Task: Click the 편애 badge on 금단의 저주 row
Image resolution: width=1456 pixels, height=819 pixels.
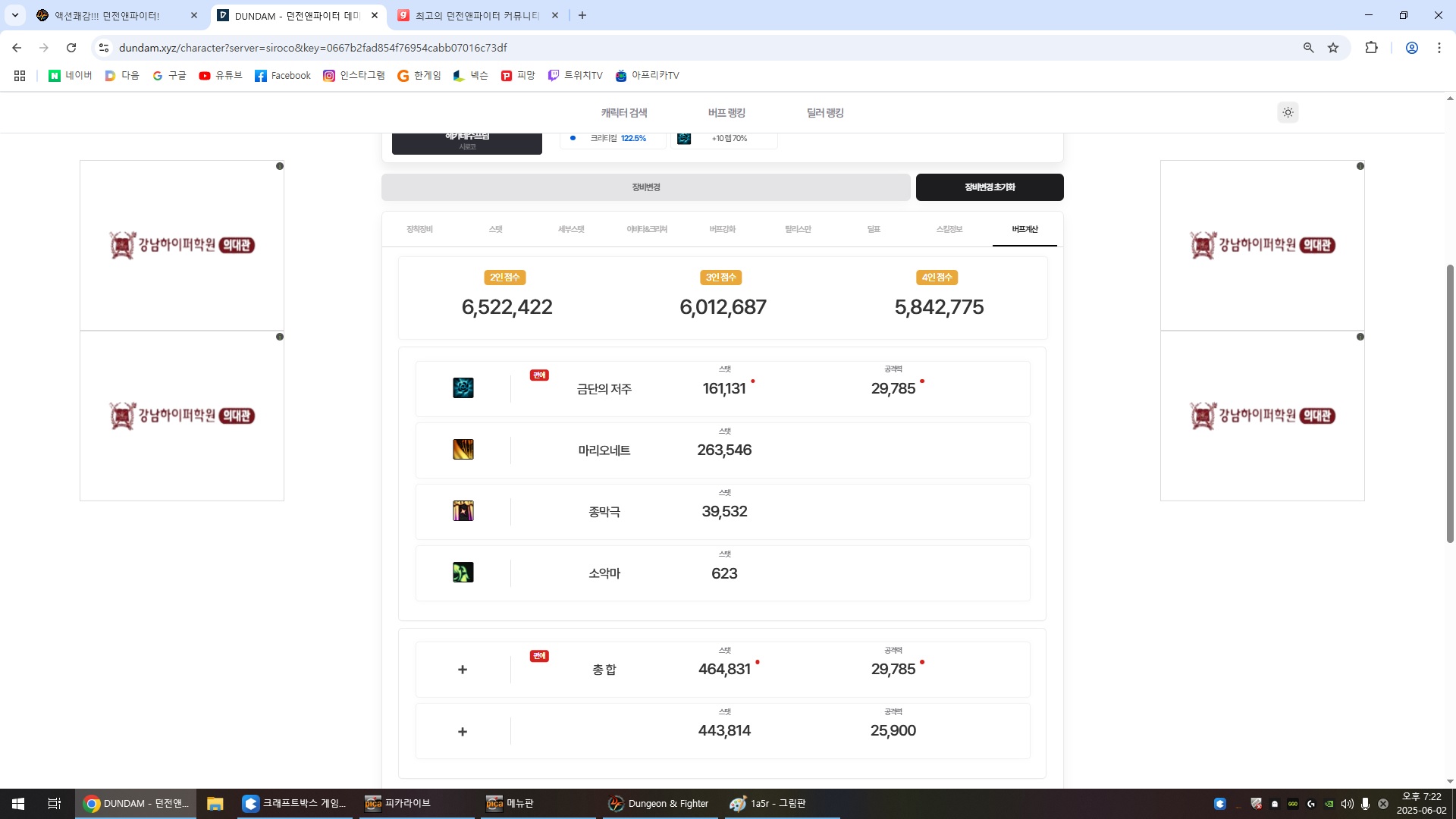Action: point(539,375)
